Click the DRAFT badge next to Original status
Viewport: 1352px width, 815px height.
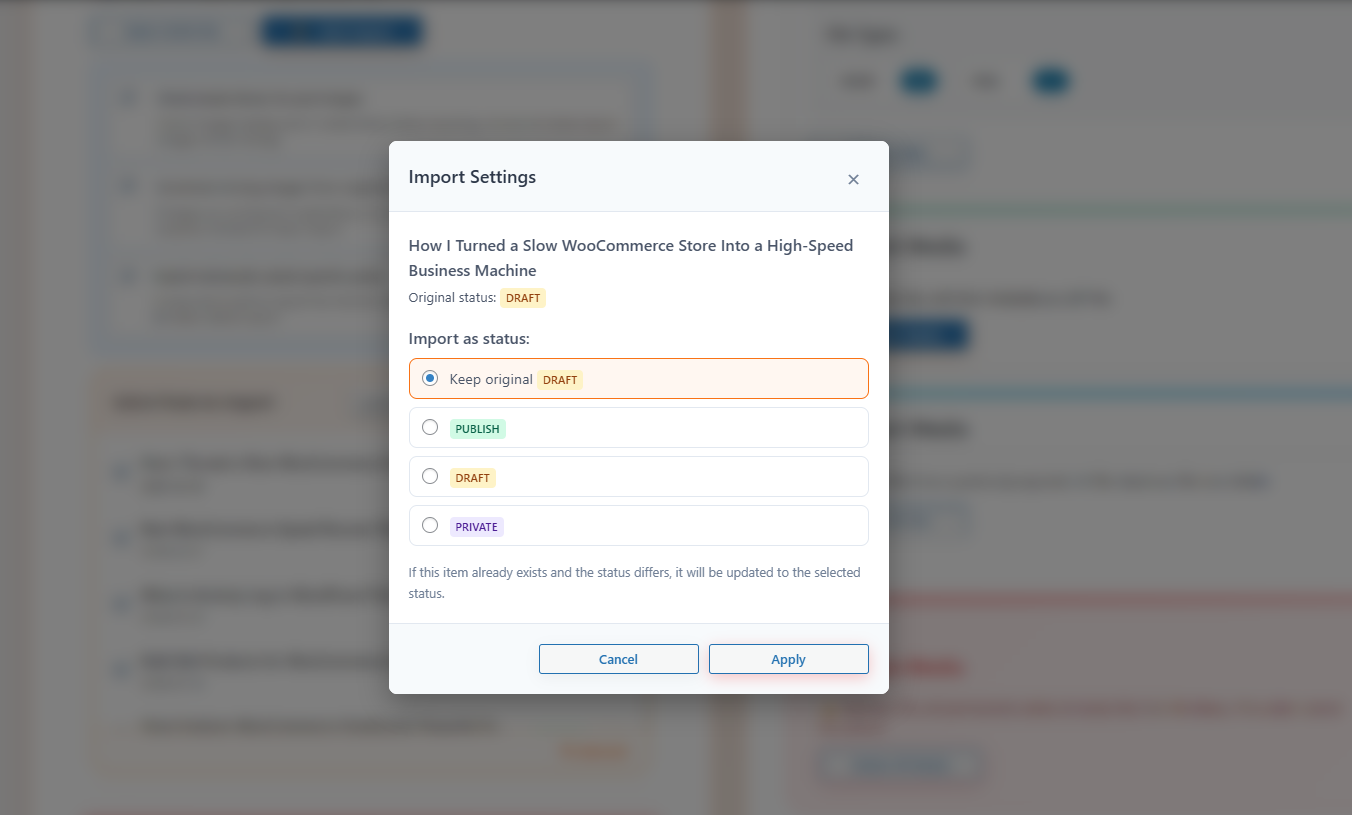[x=523, y=298]
